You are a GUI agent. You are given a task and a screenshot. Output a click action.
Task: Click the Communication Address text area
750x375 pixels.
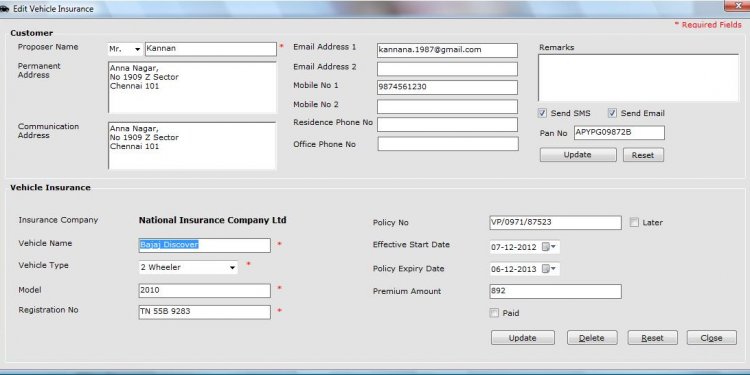click(x=192, y=145)
